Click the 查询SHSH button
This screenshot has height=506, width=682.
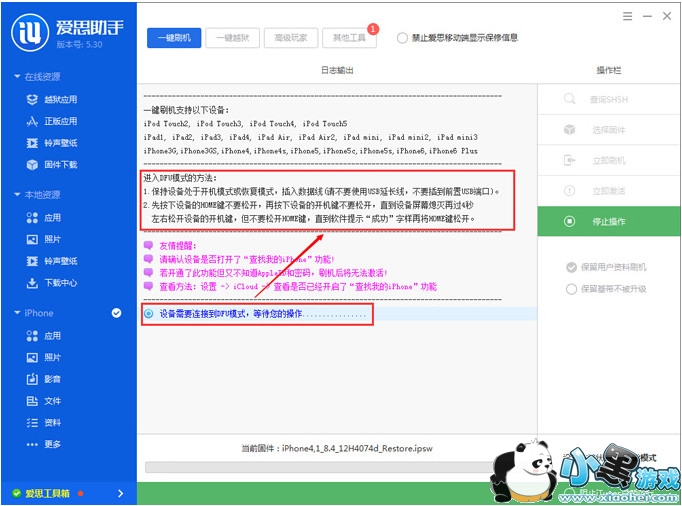pyautogui.click(x=609, y=99)
